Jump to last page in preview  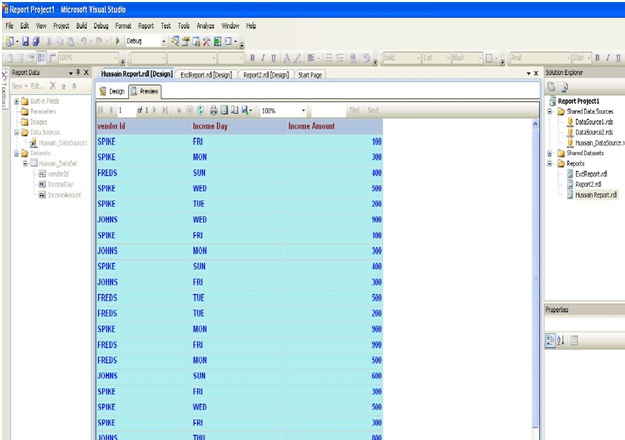[165, 110]
